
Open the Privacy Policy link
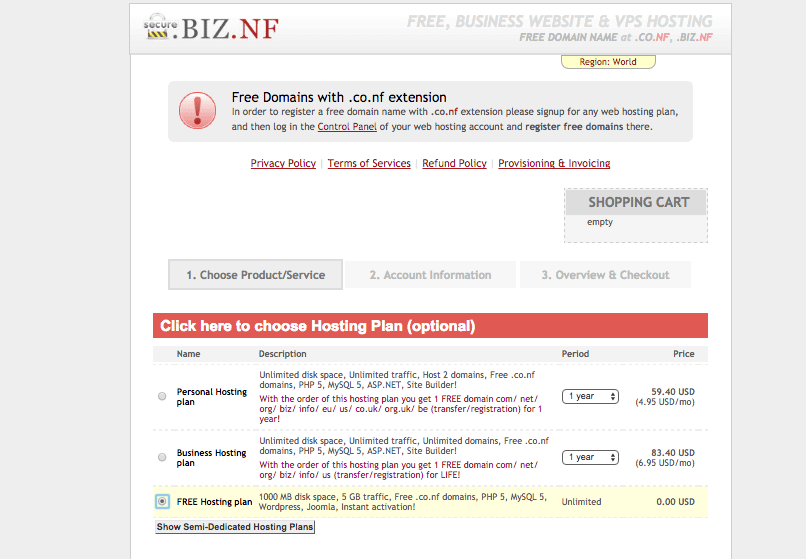point(283,163)
